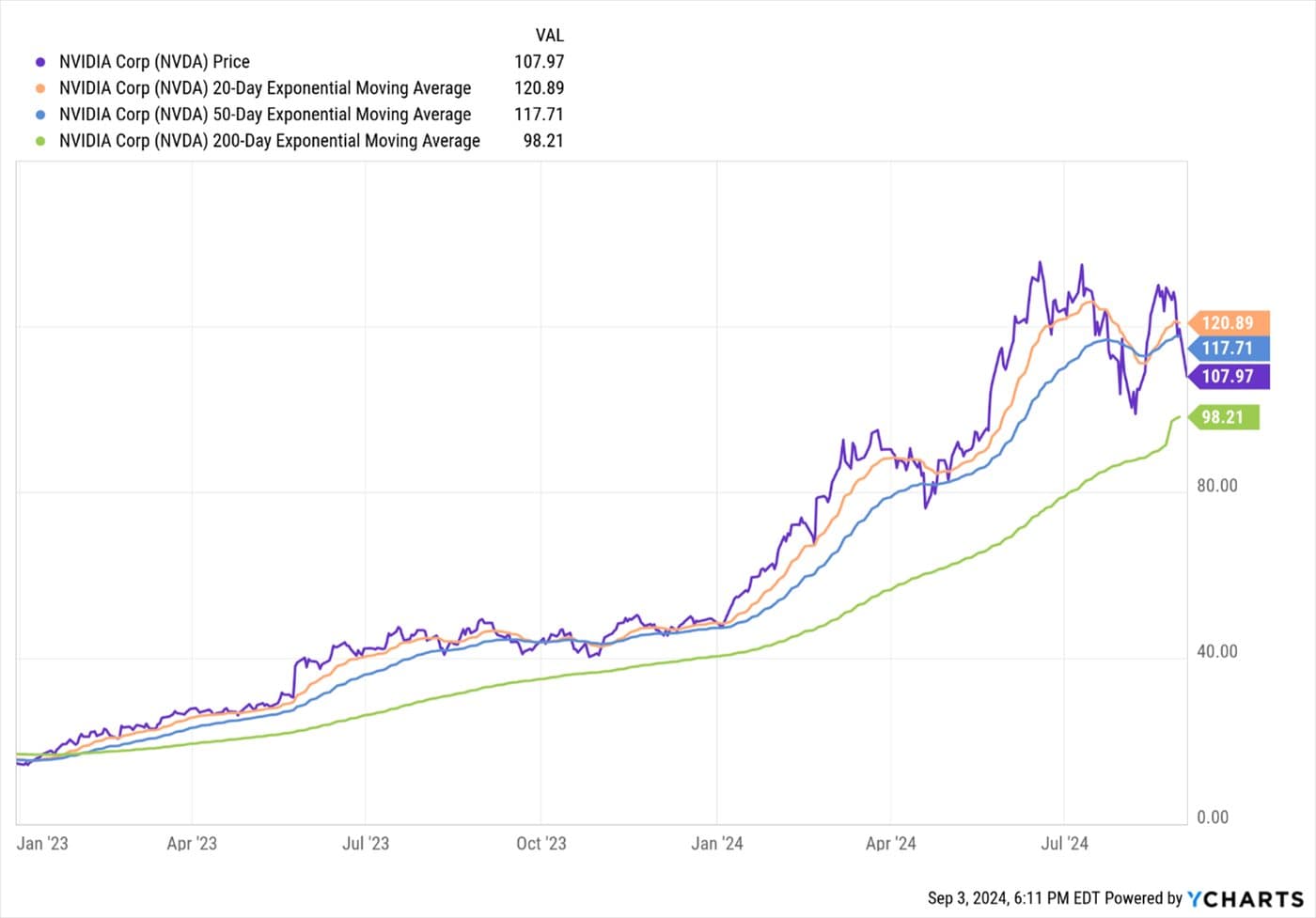1316x918 pixels.
Task: Click the green 98.21 end-of-line price tag
Action: (1223, 417)
